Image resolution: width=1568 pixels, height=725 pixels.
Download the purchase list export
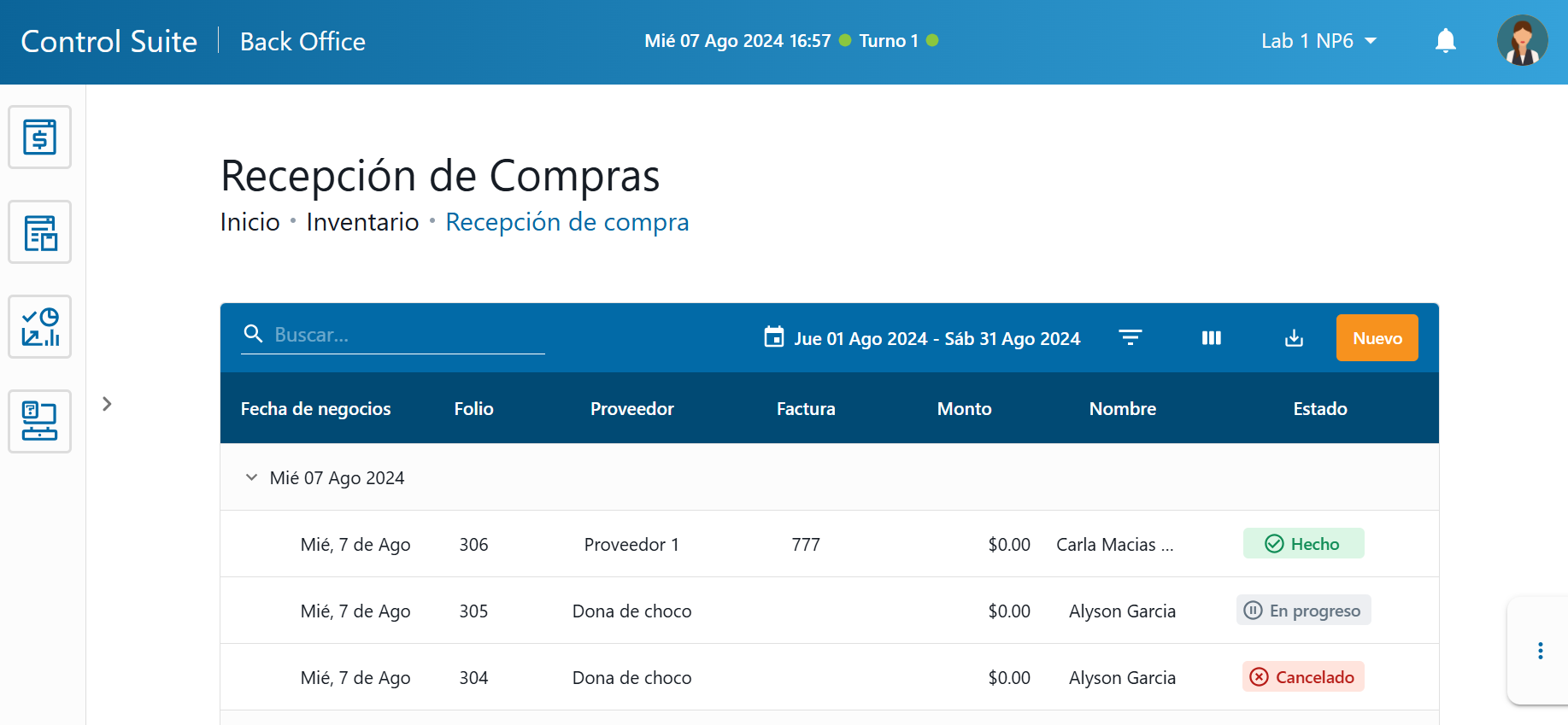(x=1294, y=338)
